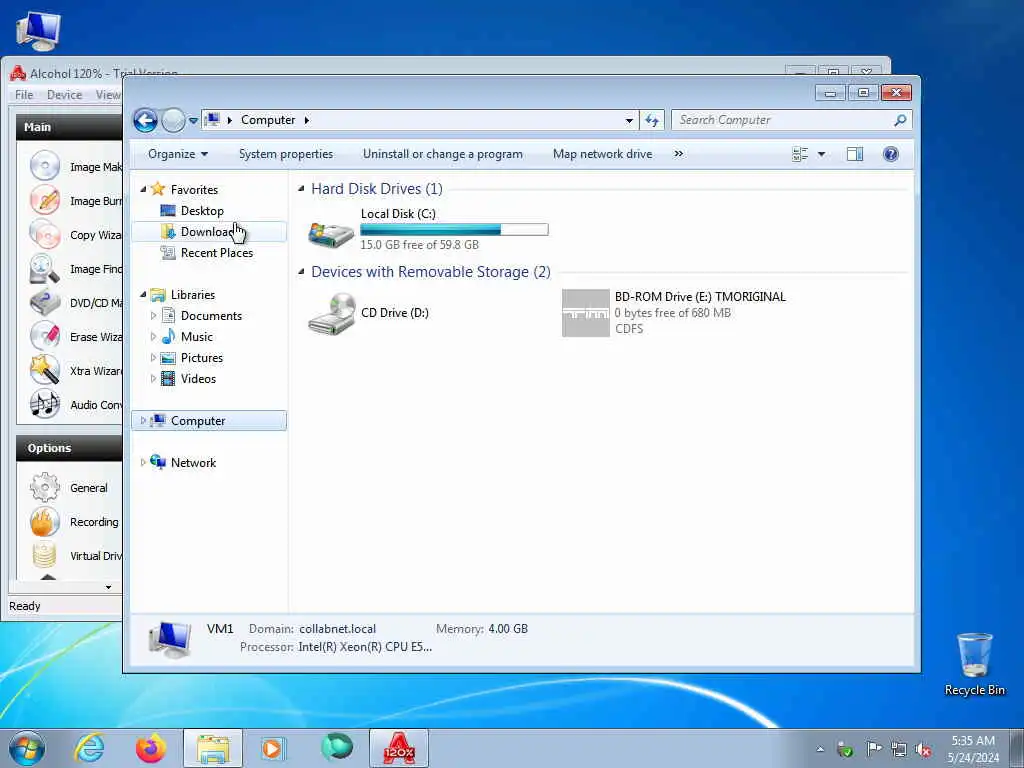Select CD Drive (D:) icon

(x=331, y=313)
